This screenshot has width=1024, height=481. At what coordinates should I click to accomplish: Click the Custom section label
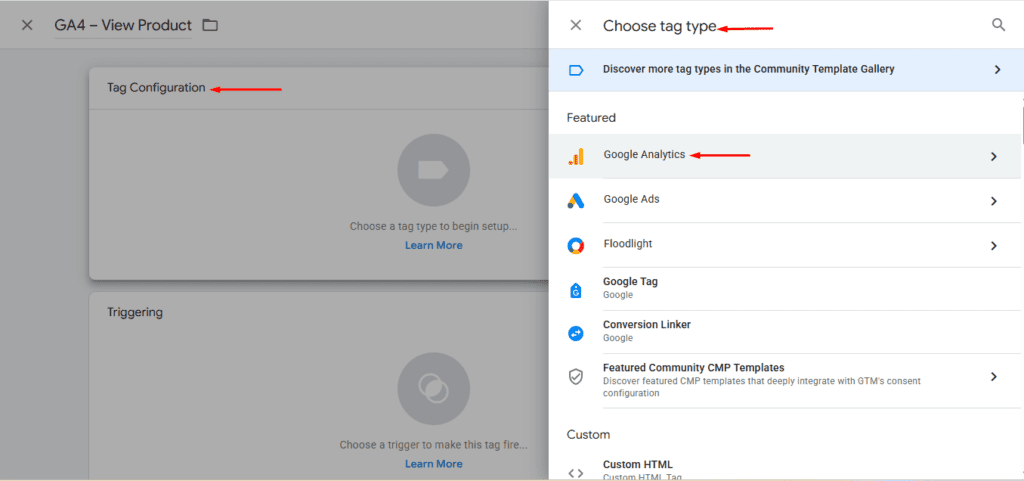588,435
